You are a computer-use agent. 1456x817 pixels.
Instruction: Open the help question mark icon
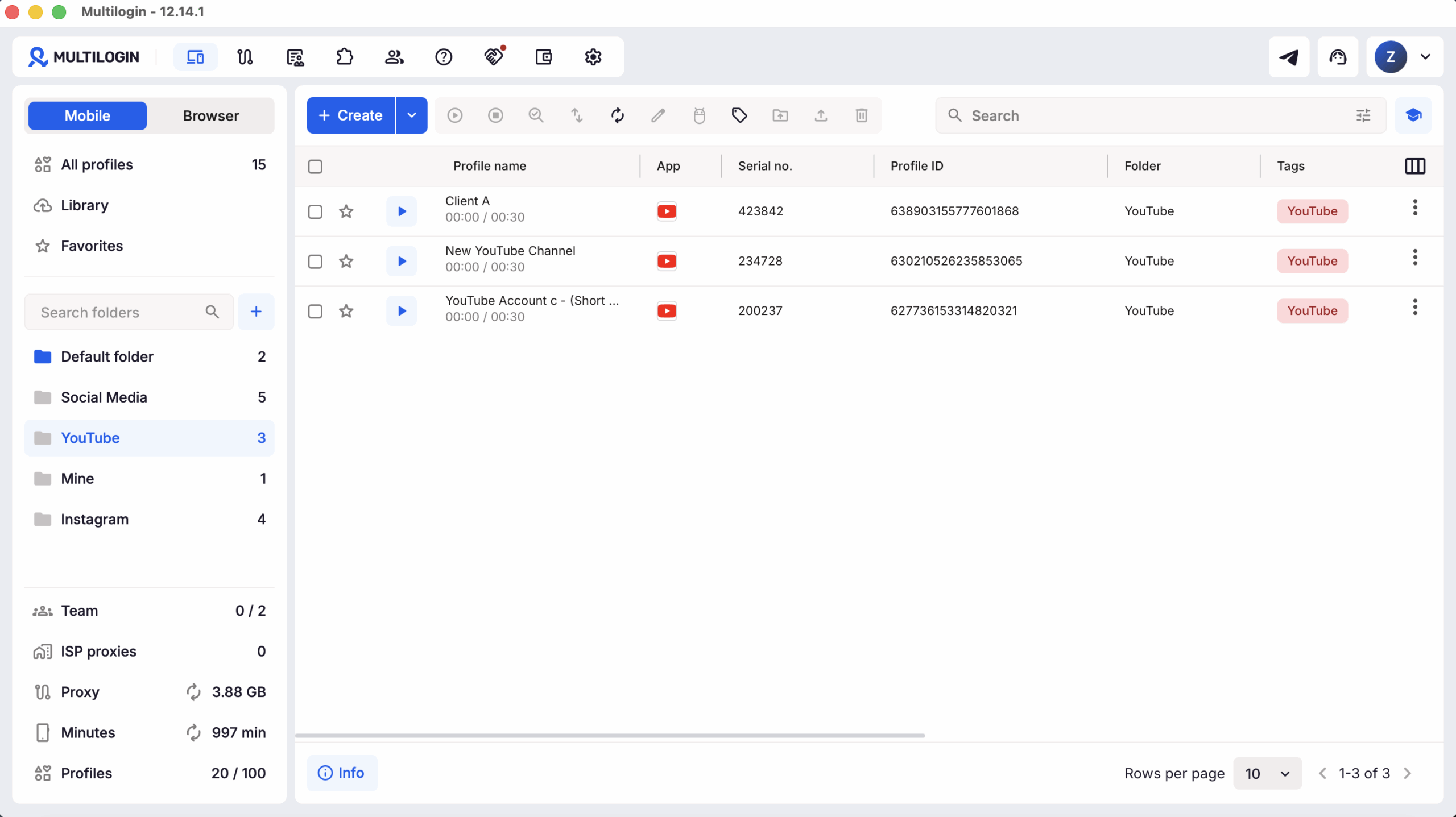pos(444,57)
